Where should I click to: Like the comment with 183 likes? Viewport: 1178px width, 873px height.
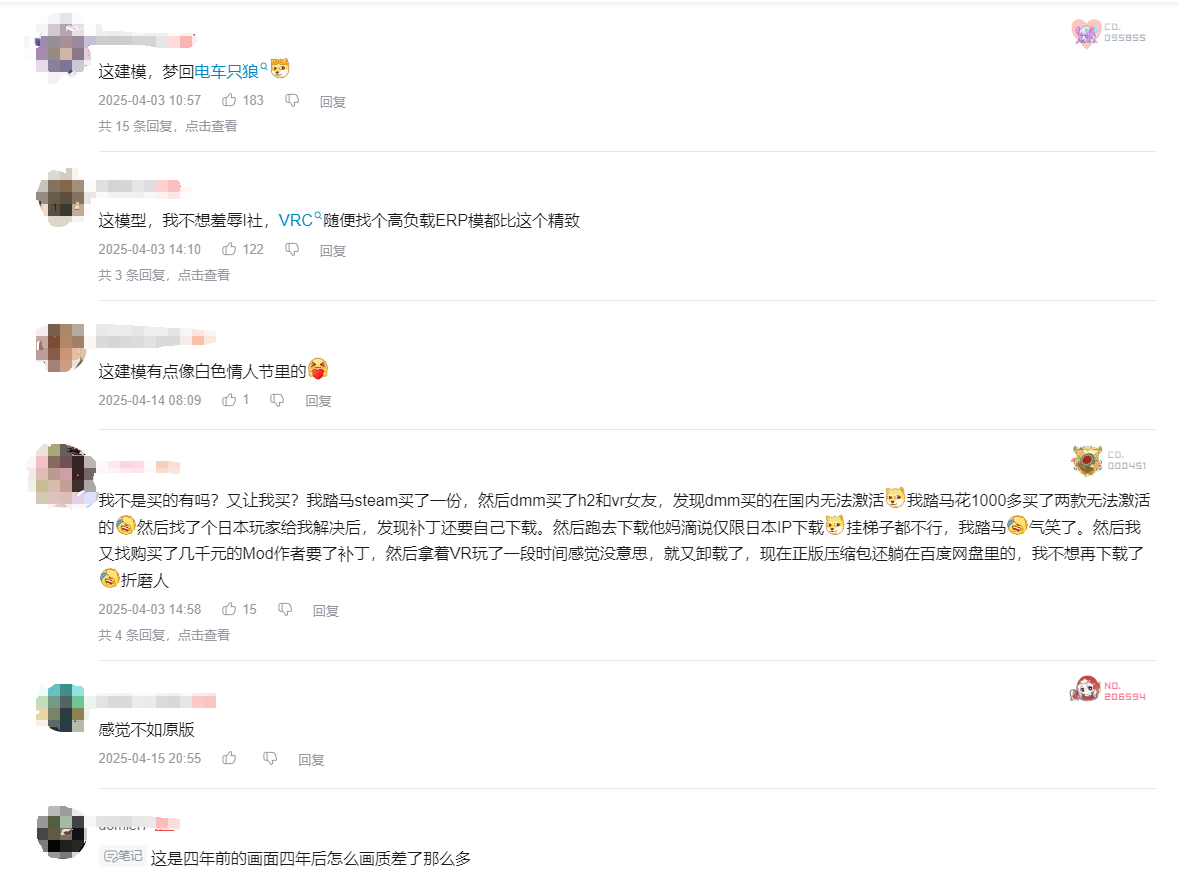click(229, 100)
